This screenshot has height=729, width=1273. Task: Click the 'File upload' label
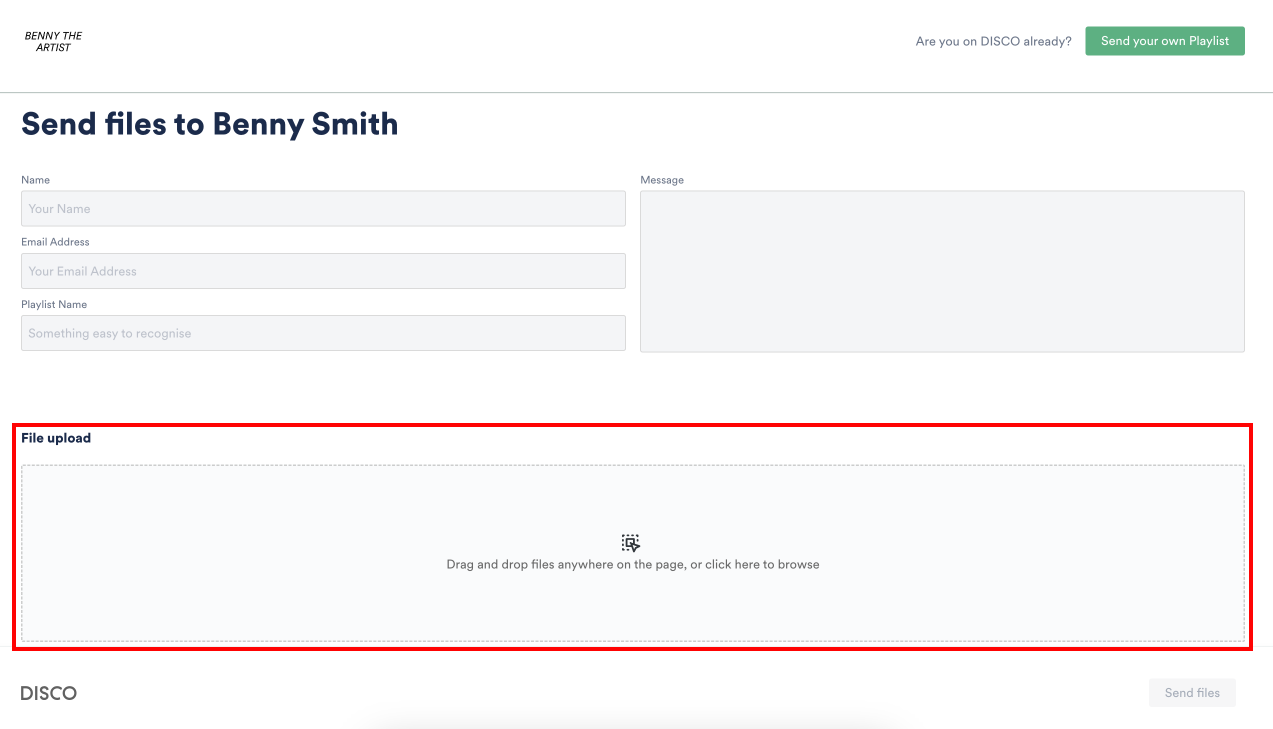coord(56,438)
